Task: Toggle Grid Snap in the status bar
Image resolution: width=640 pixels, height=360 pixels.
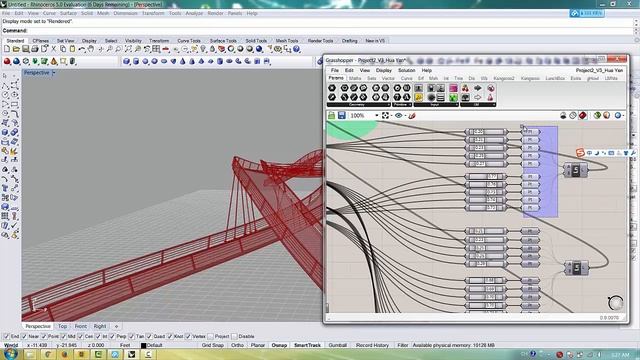Action: (213, 345)
